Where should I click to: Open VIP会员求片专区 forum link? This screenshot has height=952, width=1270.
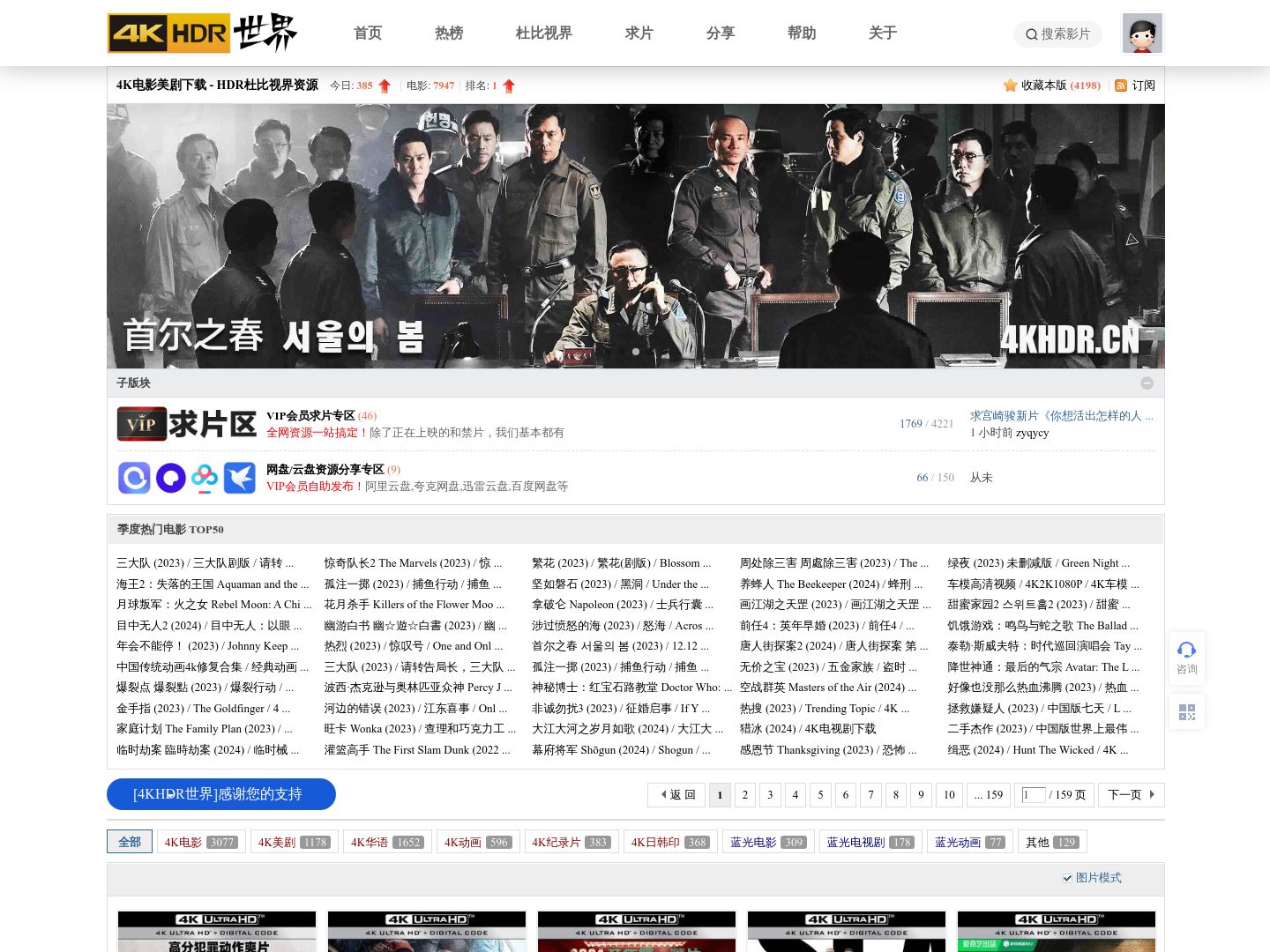[310, 415]
